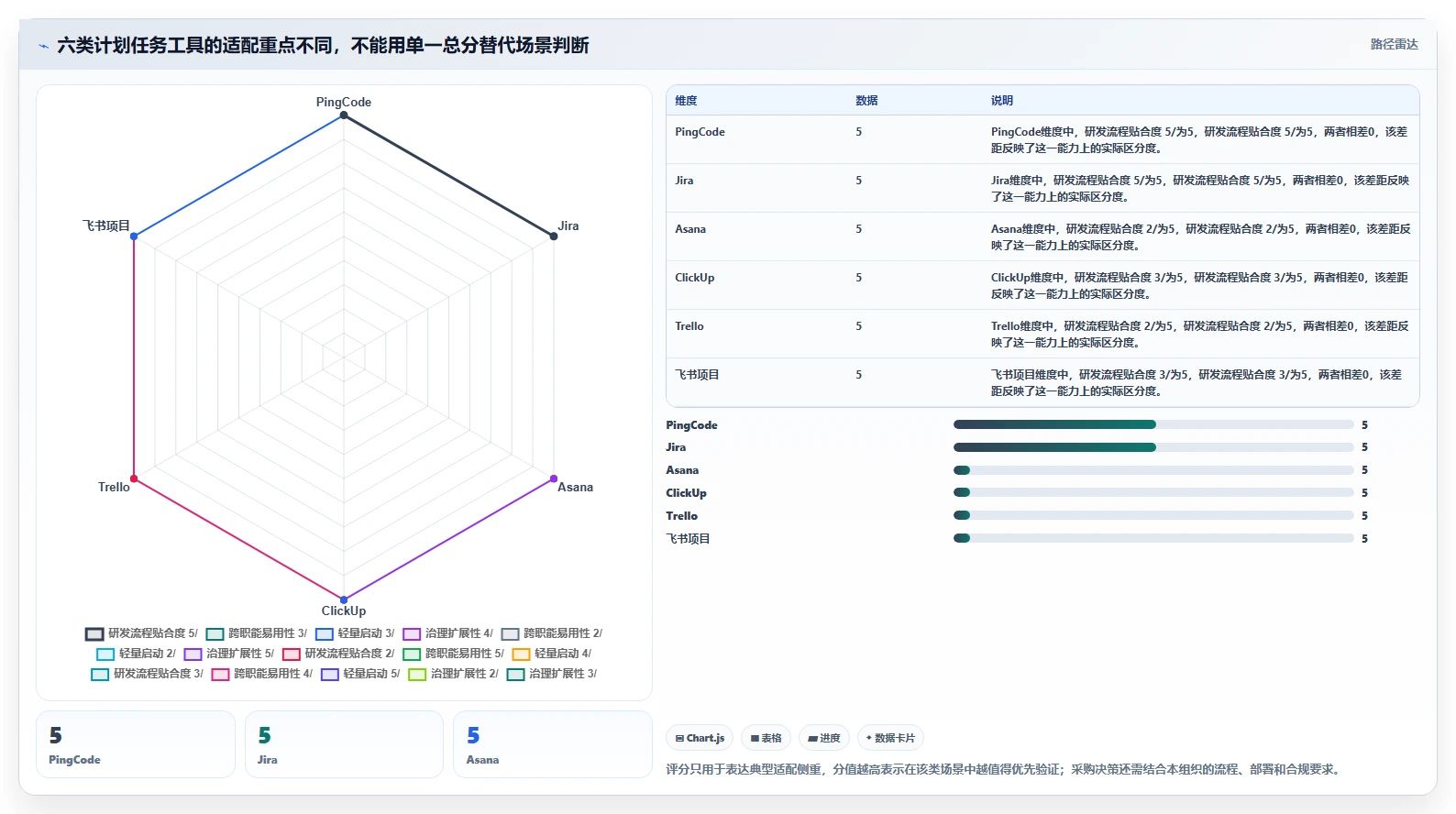Click the Trello data point on radar
This screenshot has width=1456, height=814.
click(x=134, y=478)
